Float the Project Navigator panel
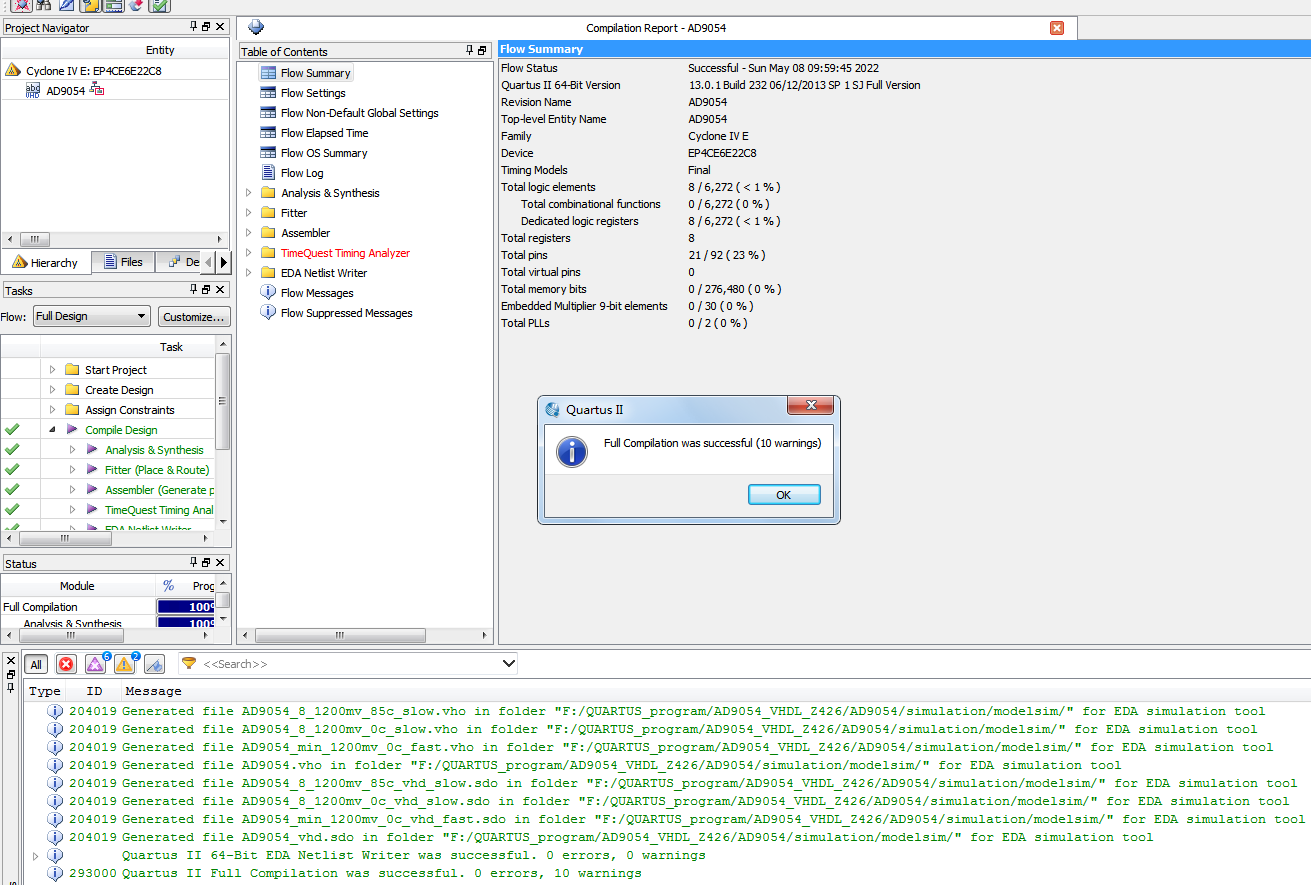The width and height of the screenshot is (1311, 885). point(206,27)
